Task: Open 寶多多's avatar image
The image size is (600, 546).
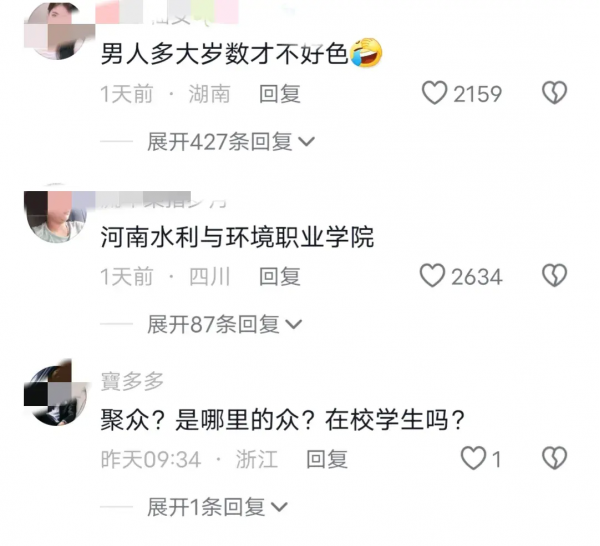Action: (x=56, y=393)
